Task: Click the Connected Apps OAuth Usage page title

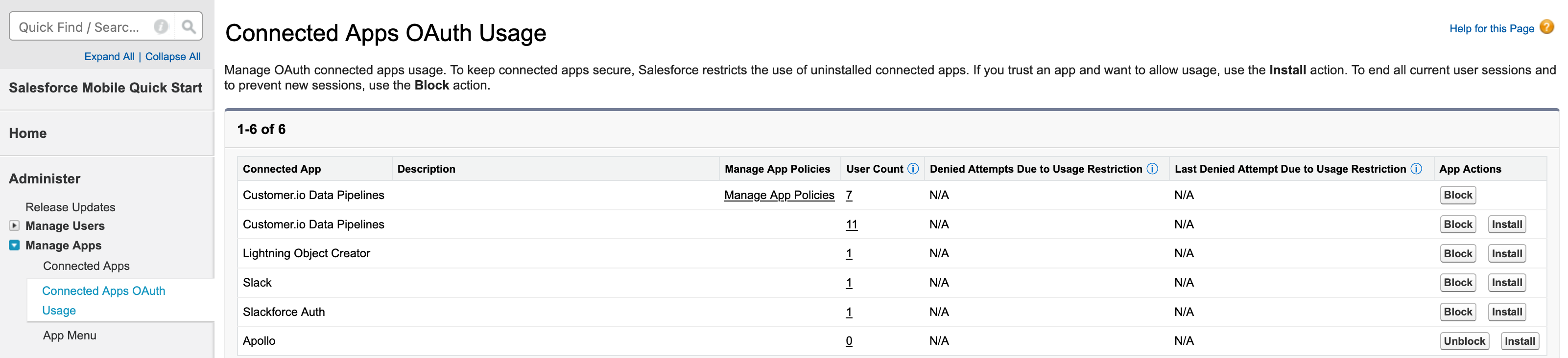Action: click(x=386, y=33)
